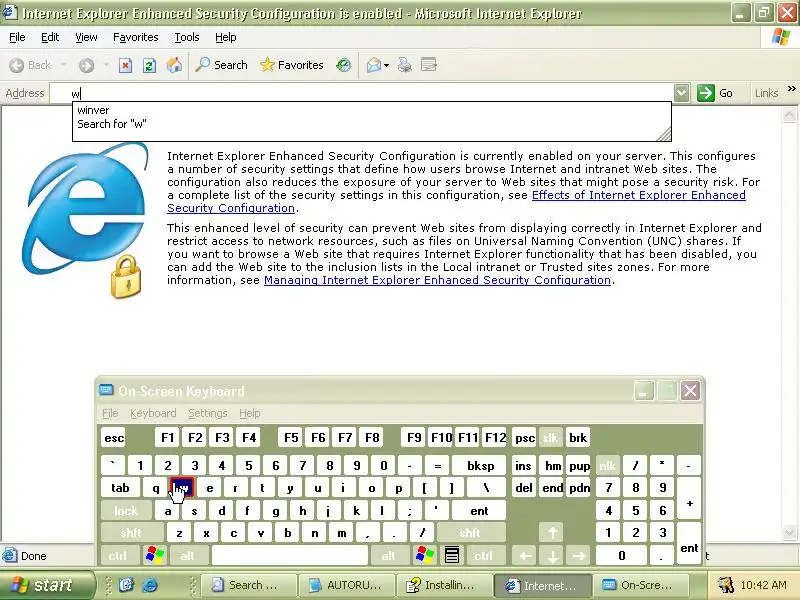Open Effects of Internet Explorer Enhanced link
The width and height of the screenshot is (800, 600).
(639, 195)
